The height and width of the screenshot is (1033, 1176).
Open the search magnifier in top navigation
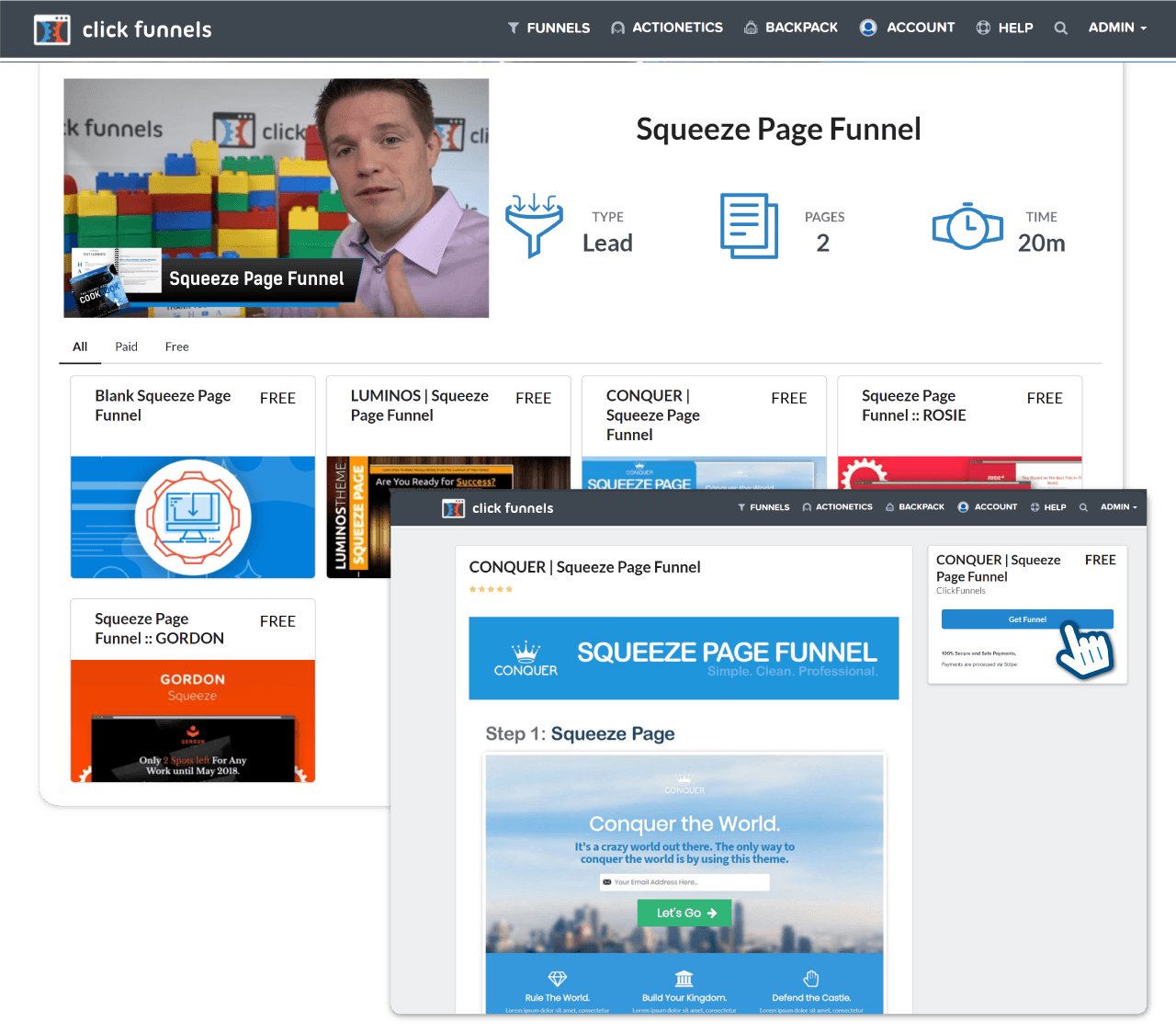[1060, 28]
